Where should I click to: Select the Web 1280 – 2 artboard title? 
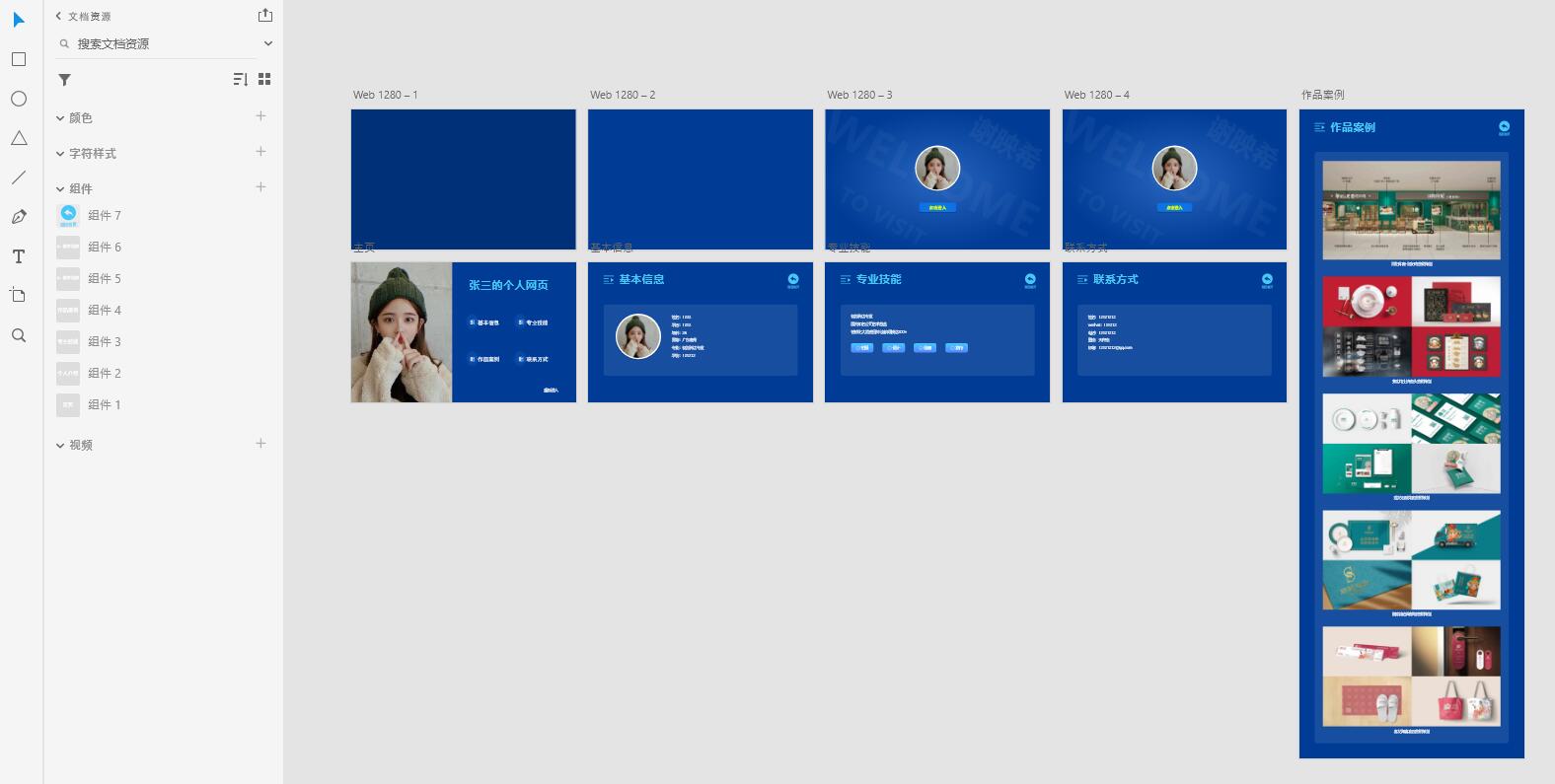point(623,95)
